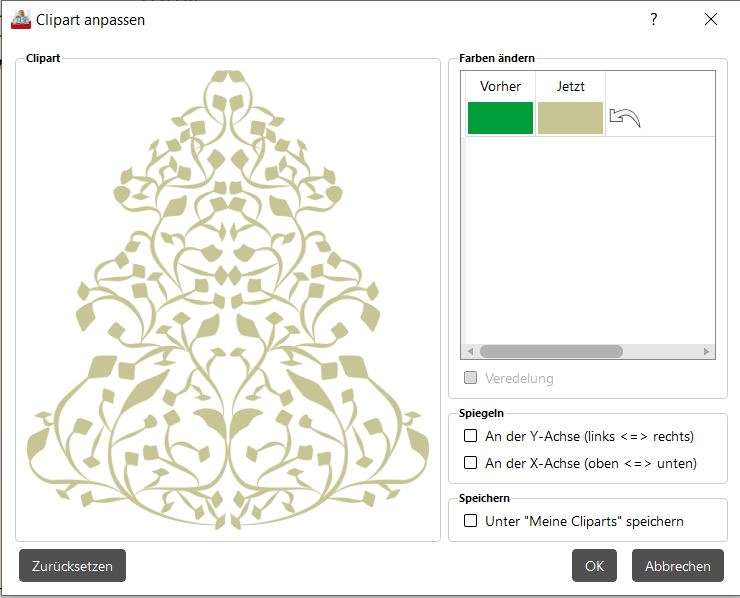Click the horizontal scrollbar thumb in color list
The height and width of the screenshot is (598, 740).
550,352
